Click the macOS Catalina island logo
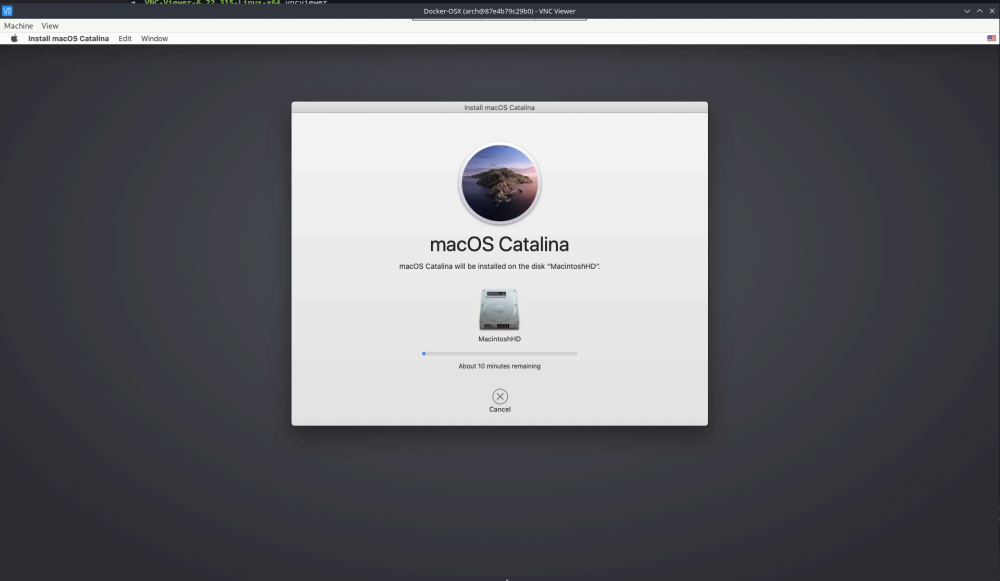This screenshot has width=1000, height=581. 499,183
